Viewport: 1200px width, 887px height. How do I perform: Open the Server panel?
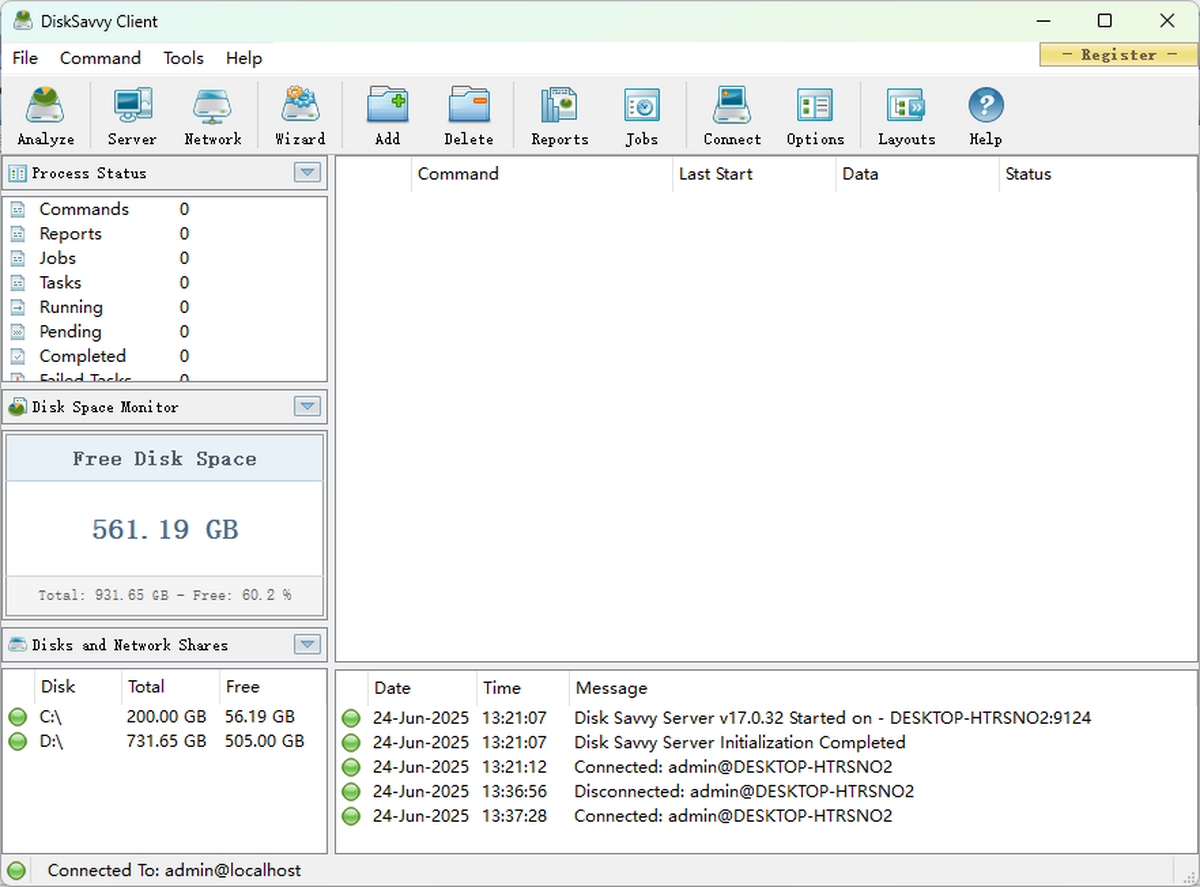(131, 114)
